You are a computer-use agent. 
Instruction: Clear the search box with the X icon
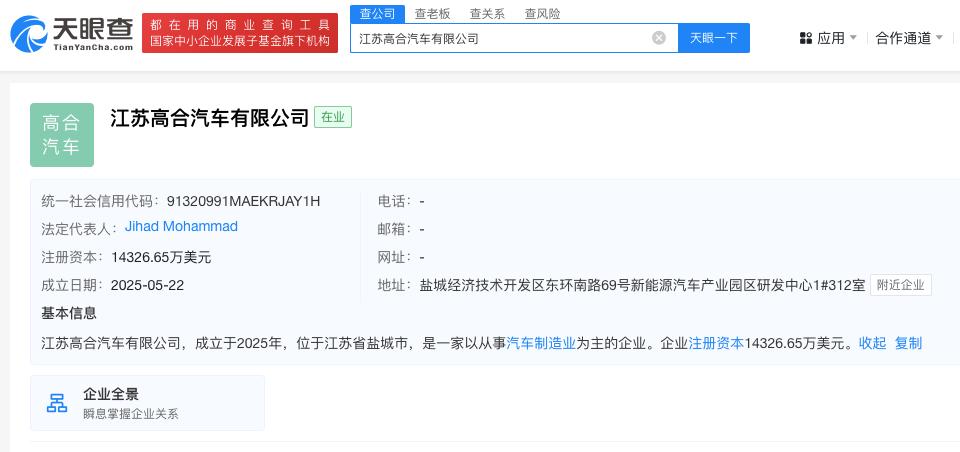(659, 39)
